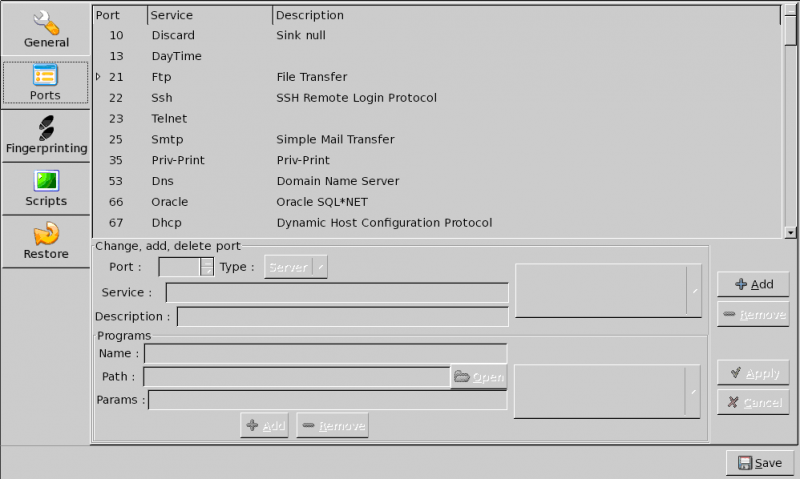Sort the list by Description column header
The height and width of the screenshot is (479, 800).
click(x=525, y=15)
